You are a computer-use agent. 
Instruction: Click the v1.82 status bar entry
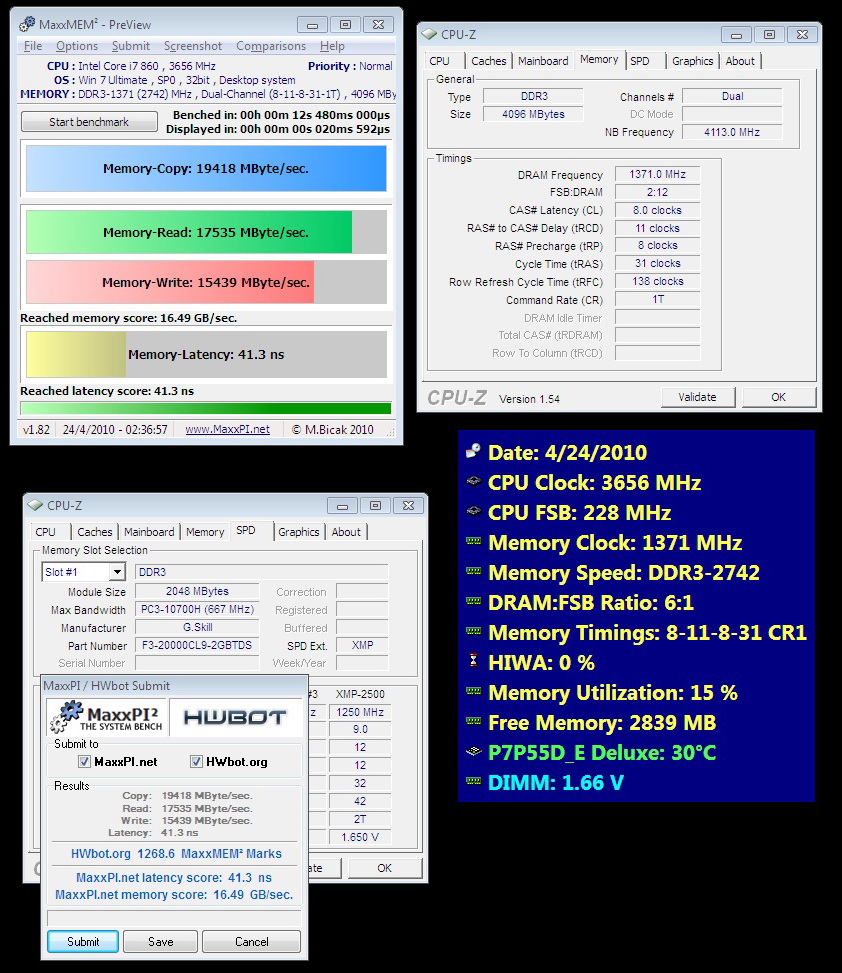(36, 429)
